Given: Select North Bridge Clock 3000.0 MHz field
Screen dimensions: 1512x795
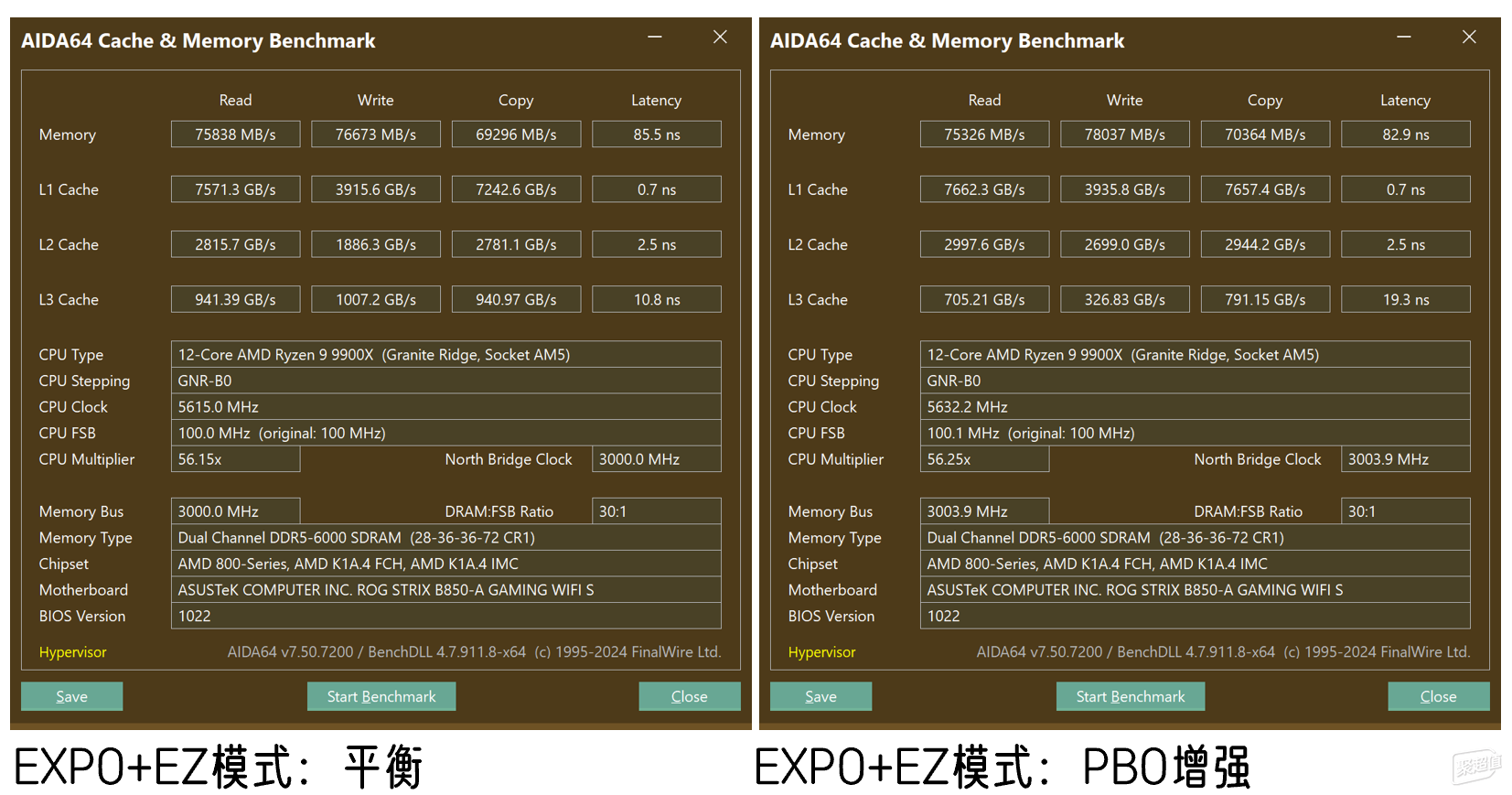Looking at the screenshot, I should pyautogui.click(x=657, y=459).
